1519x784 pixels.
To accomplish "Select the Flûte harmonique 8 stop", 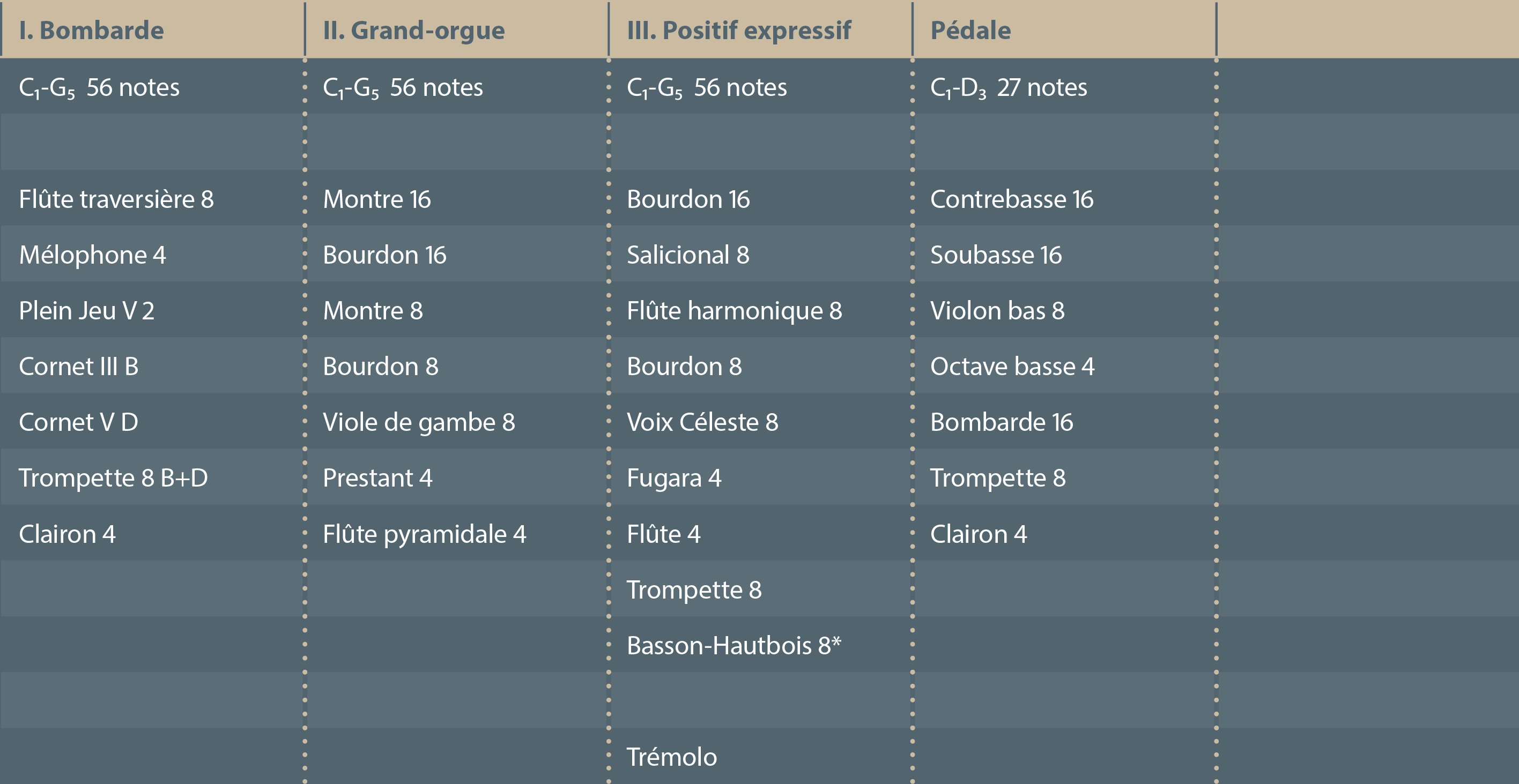I will coord(734,311).
